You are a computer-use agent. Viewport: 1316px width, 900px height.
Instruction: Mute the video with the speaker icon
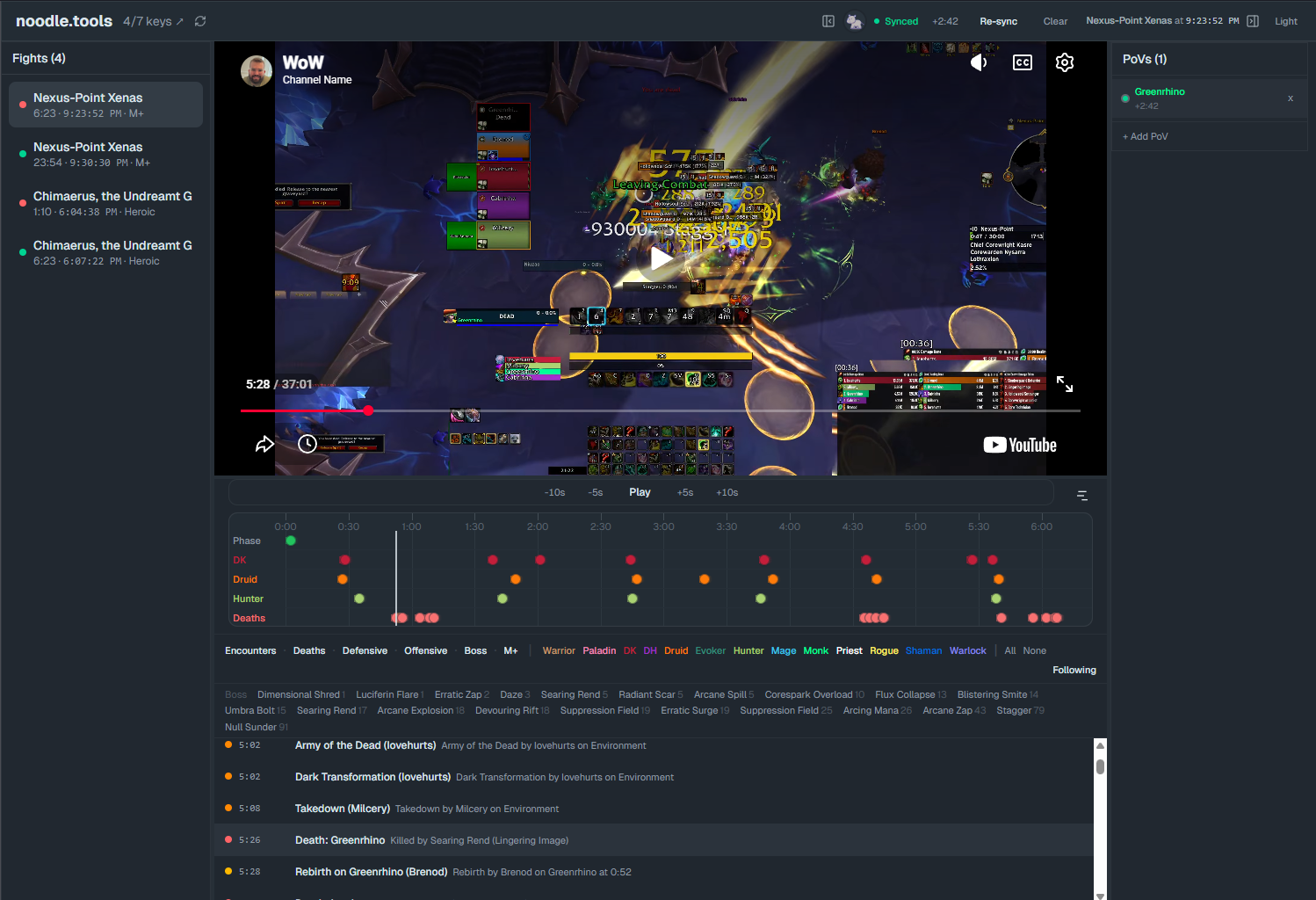(979, 62)
